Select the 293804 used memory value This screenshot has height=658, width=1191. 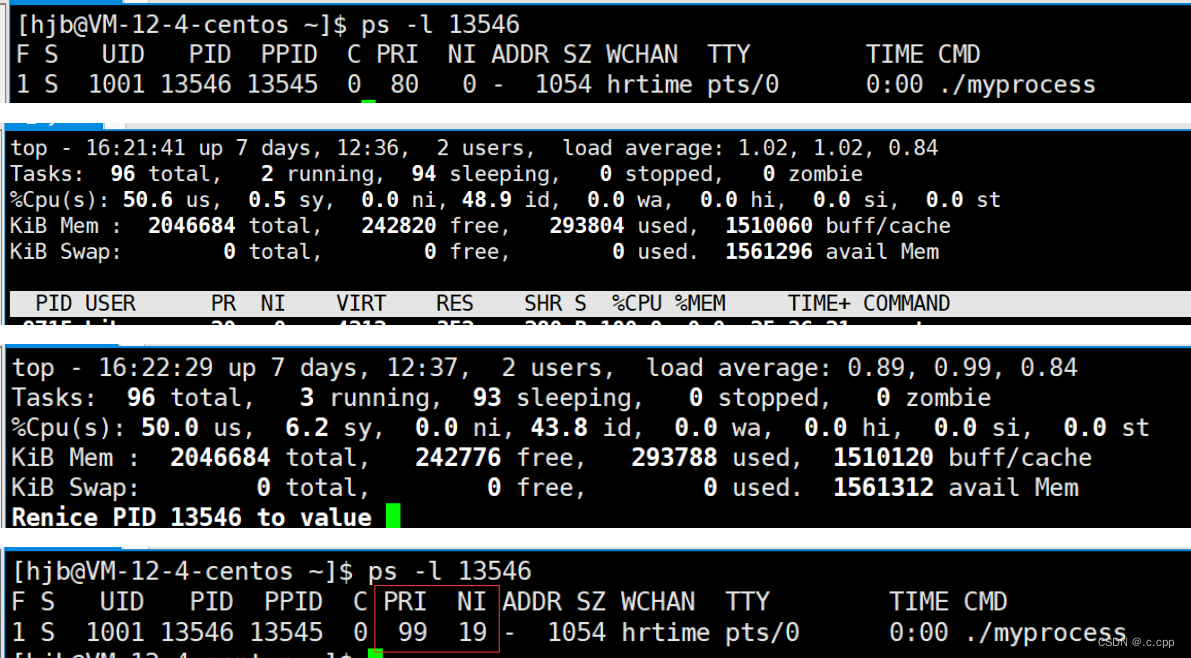586,226
